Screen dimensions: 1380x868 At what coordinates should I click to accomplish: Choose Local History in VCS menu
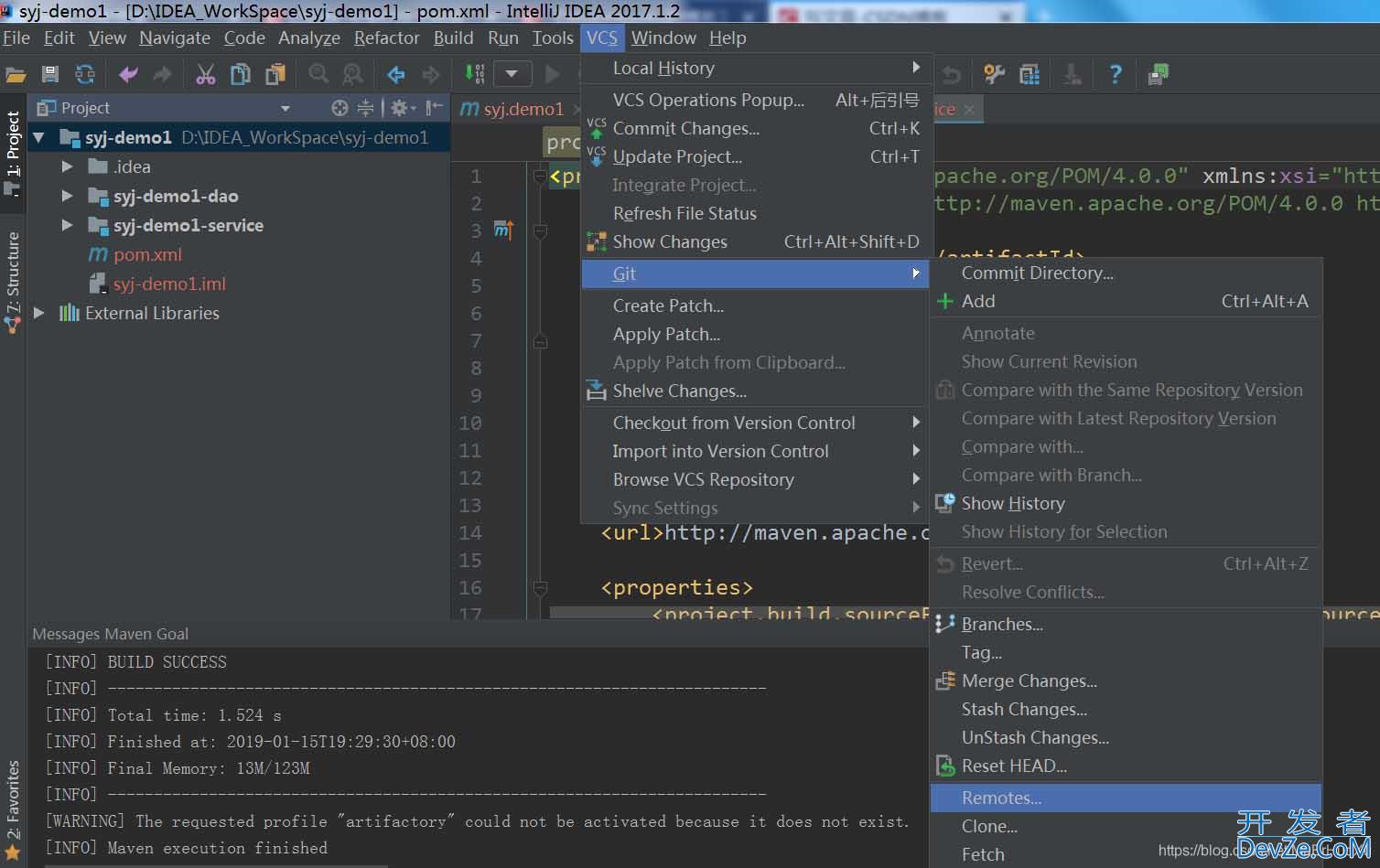coord(755,68)
